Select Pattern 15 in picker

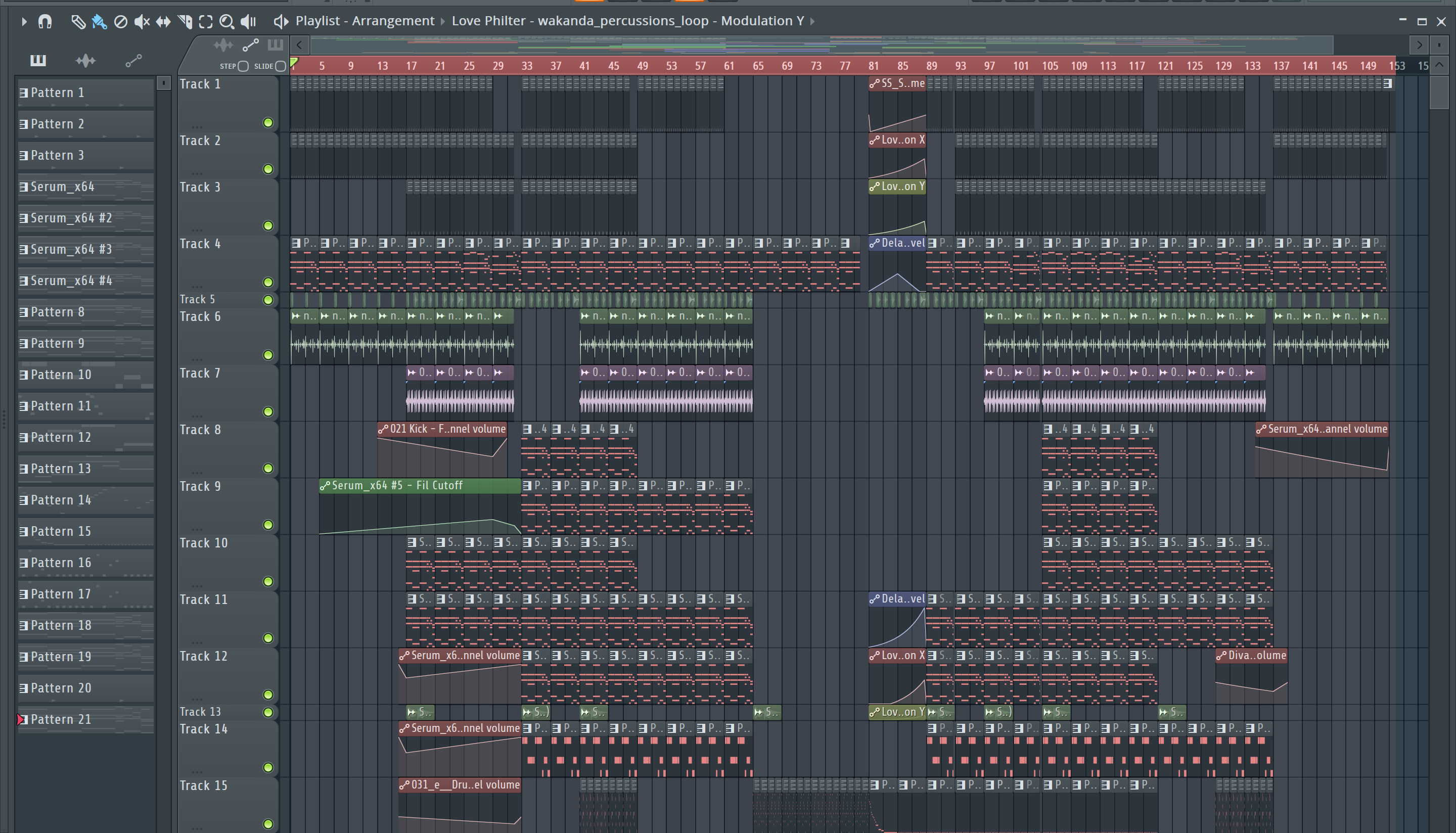(86, 532)
